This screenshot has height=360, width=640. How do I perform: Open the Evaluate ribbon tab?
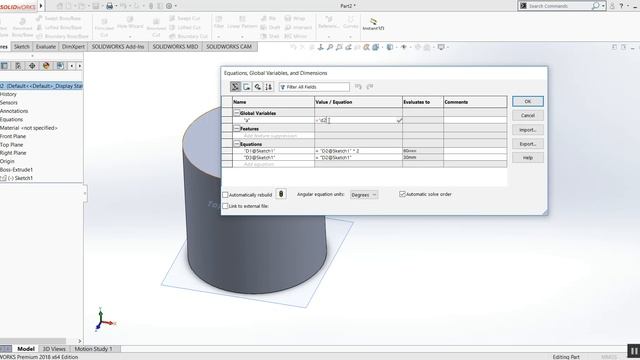tap(46, 47)
